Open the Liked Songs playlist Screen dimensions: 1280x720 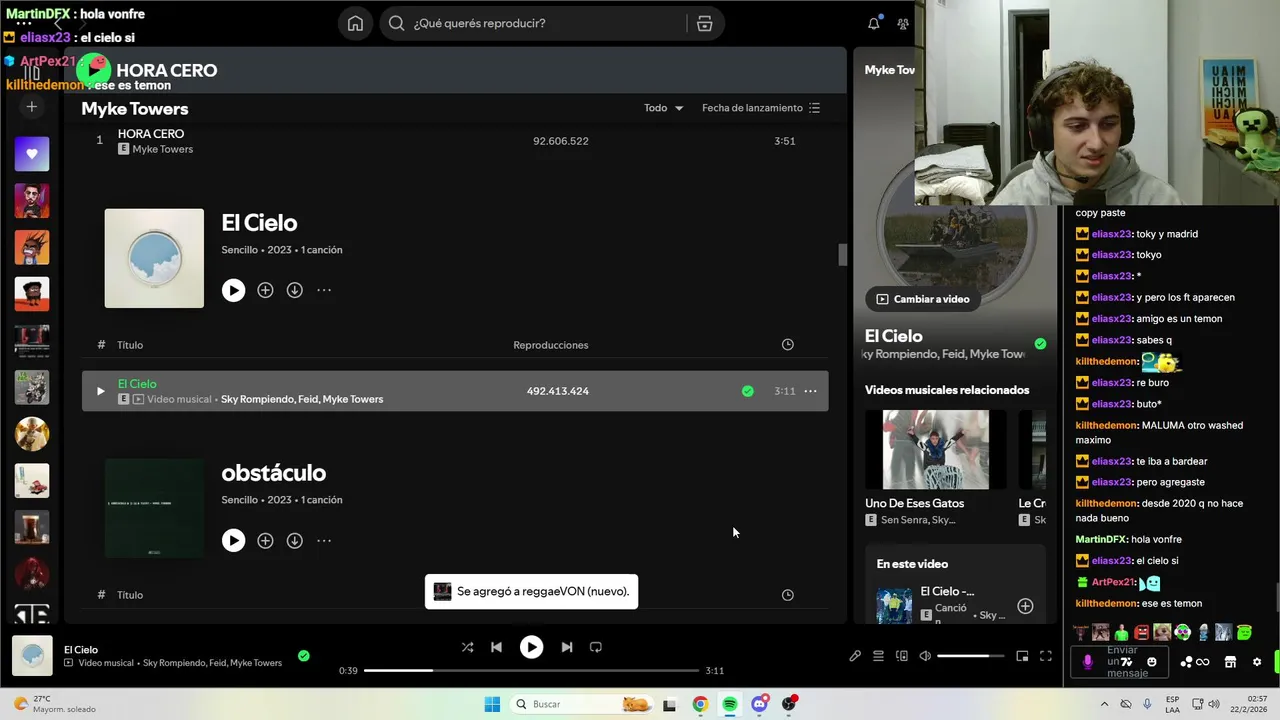coord(32,154)
